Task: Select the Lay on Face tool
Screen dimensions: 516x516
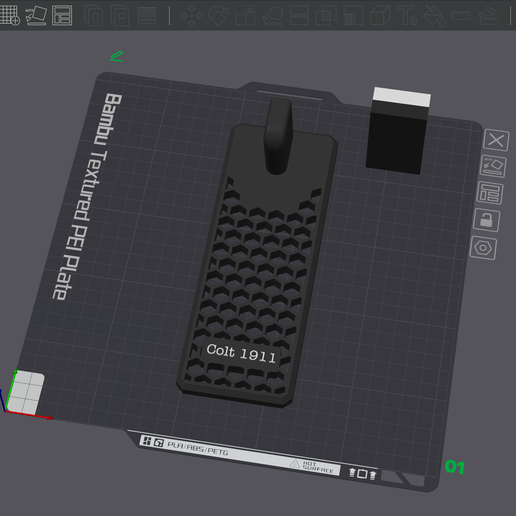Action: [x=273, y=16]
